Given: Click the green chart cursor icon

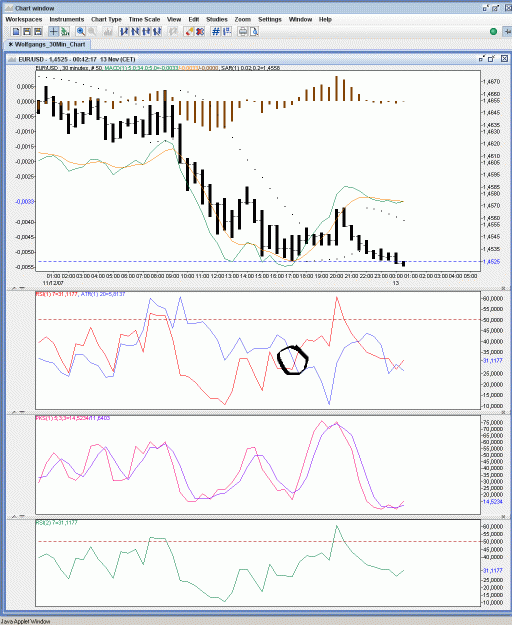Looking at the screenshot, I should click(x=65, y=31).
